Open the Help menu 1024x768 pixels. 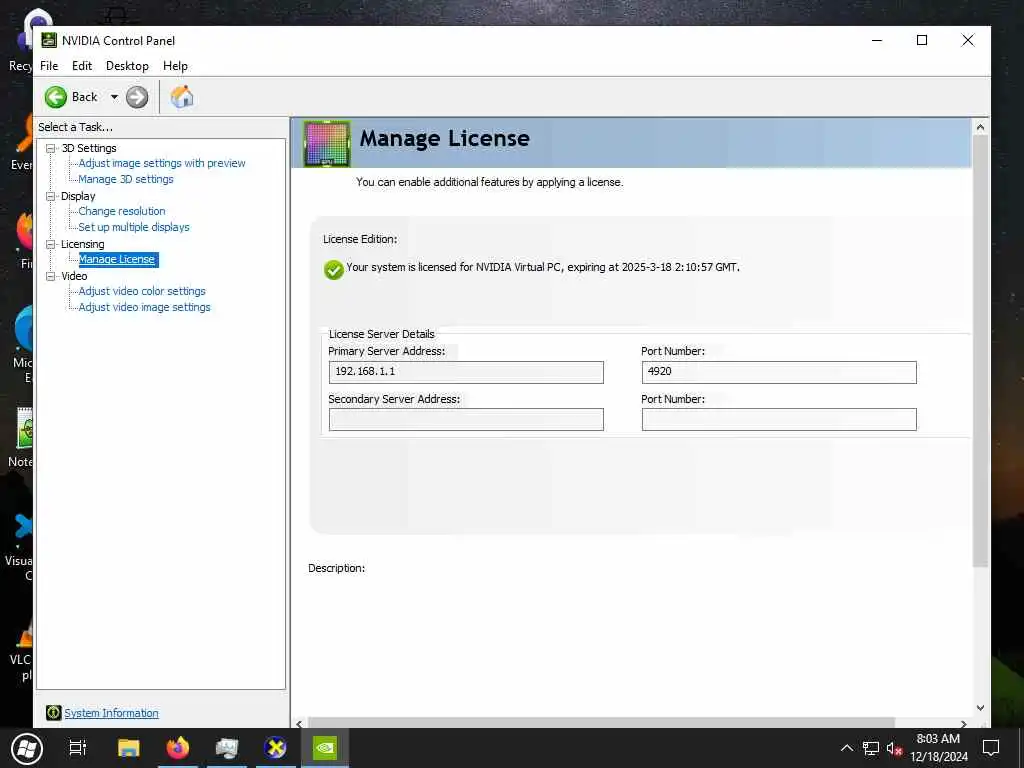pos(175,66)
